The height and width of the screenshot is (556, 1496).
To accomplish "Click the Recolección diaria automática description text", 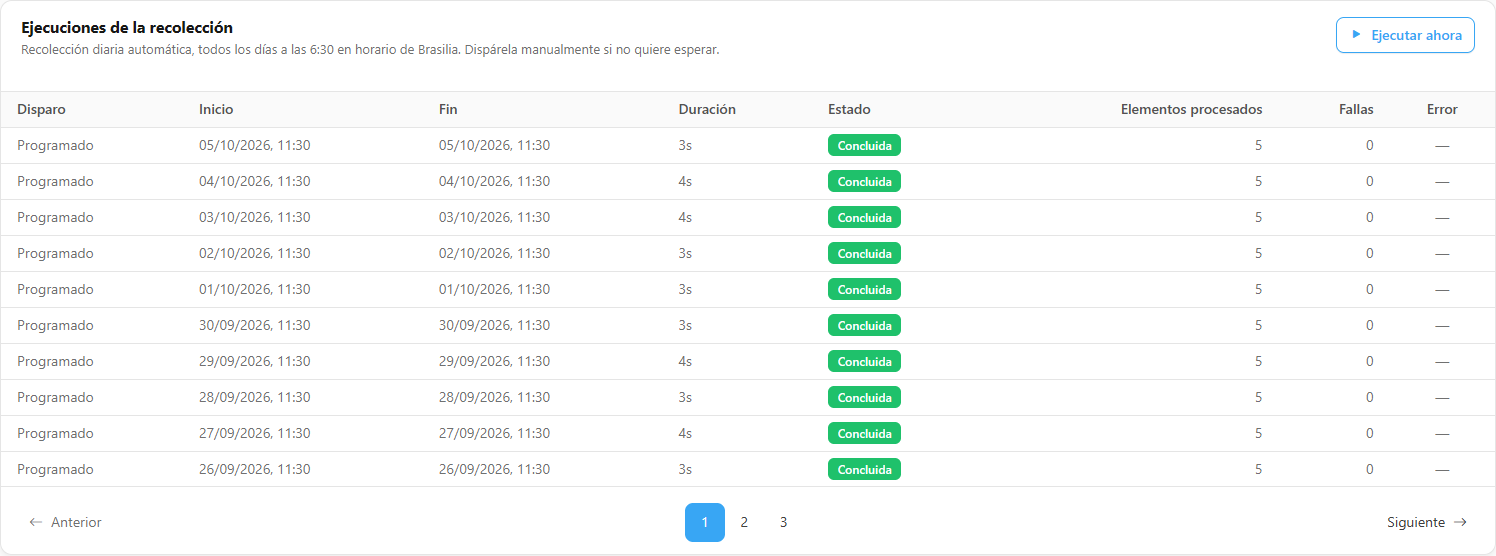I will (x=370, y=49).
